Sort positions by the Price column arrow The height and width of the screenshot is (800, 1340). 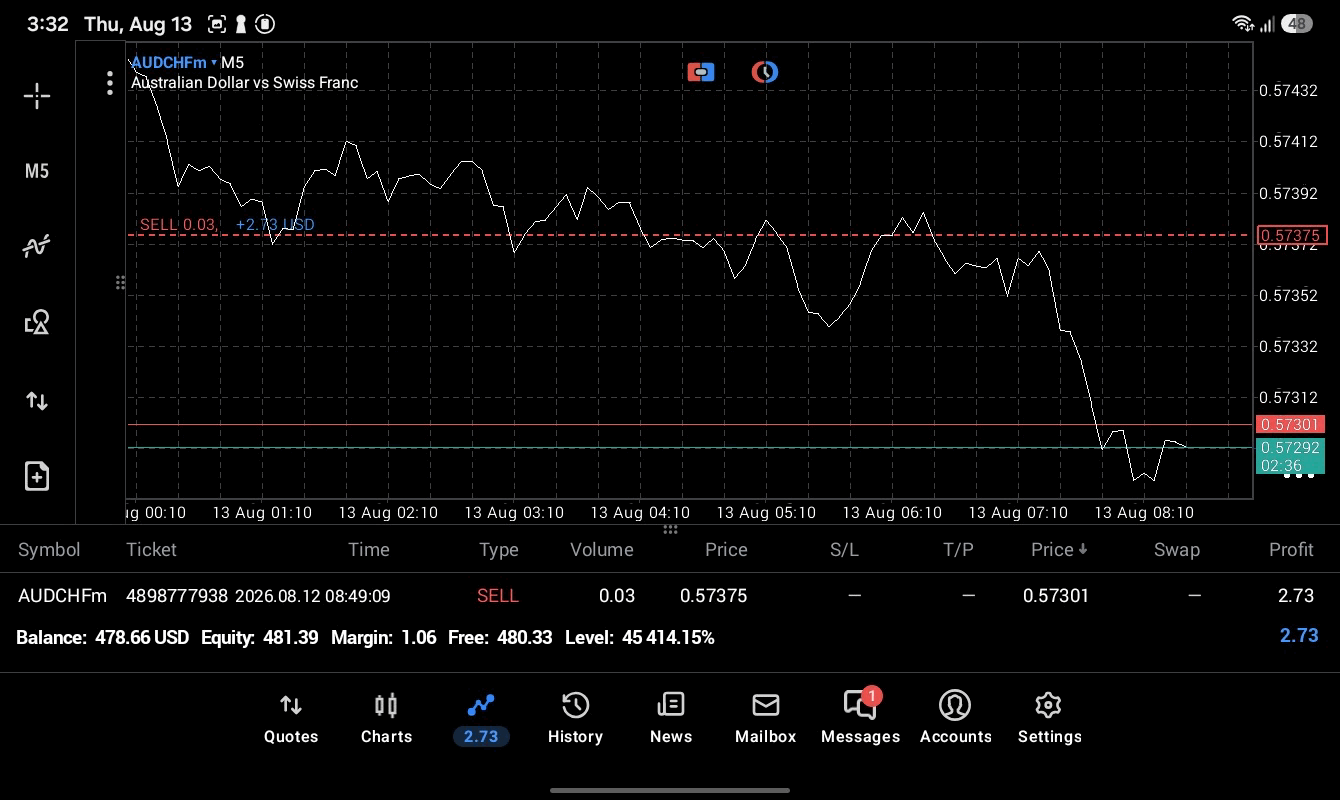pyautogui.click(x=1059, y=549)
